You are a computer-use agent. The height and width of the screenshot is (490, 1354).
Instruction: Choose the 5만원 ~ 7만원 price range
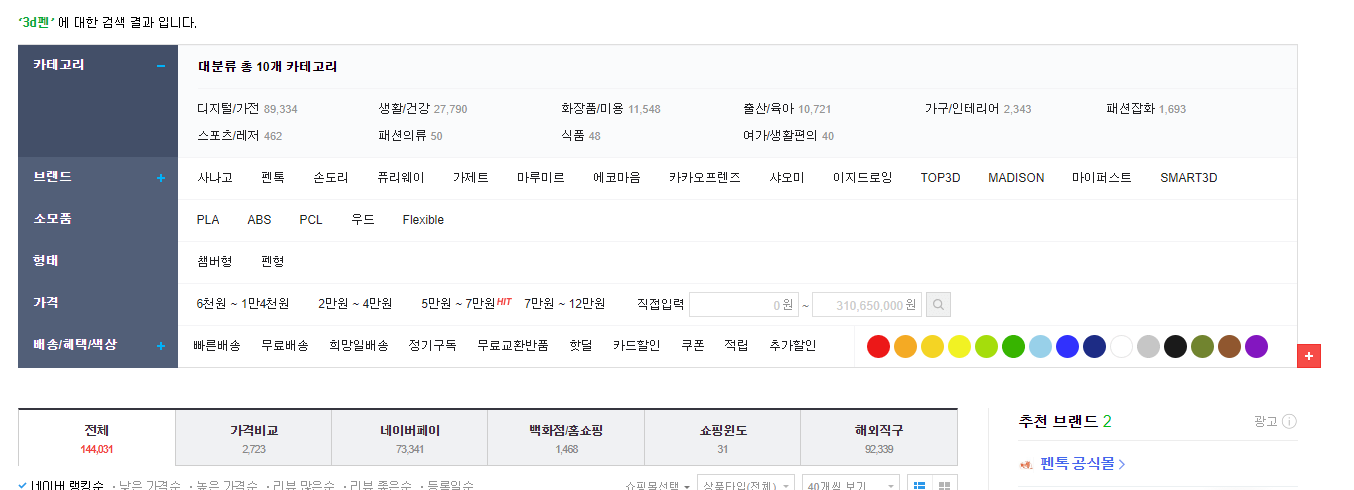(x=458, y=303)
